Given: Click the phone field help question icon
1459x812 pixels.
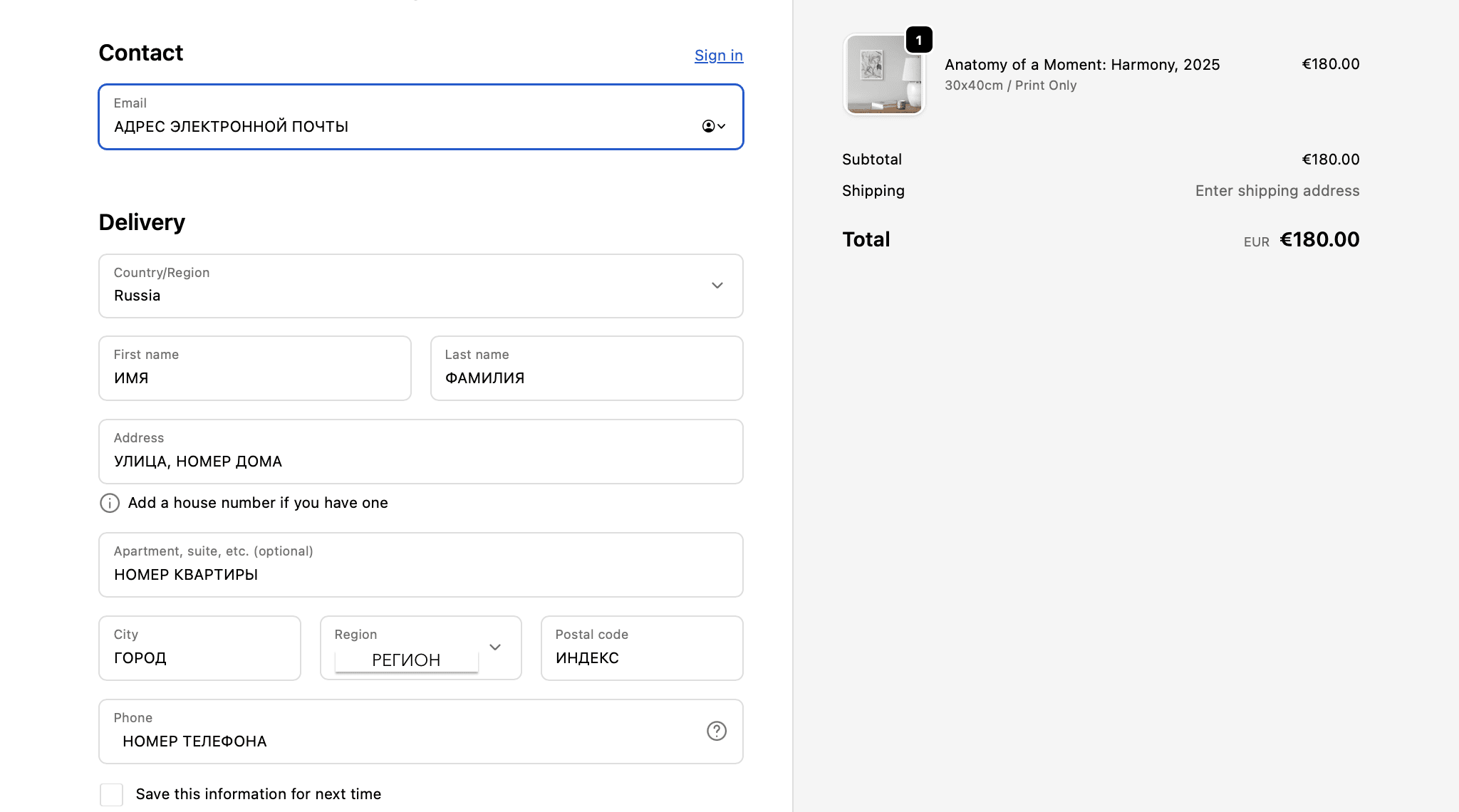Looking at the screenshot, I should pyautogui.click(x=716, y=731).
